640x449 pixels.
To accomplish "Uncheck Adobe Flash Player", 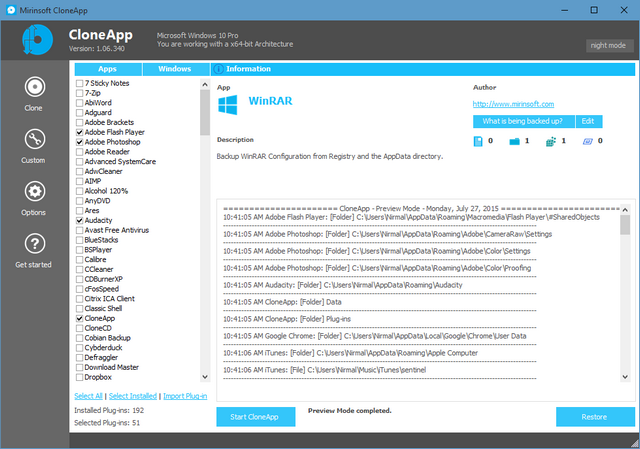I will [80, 132].
